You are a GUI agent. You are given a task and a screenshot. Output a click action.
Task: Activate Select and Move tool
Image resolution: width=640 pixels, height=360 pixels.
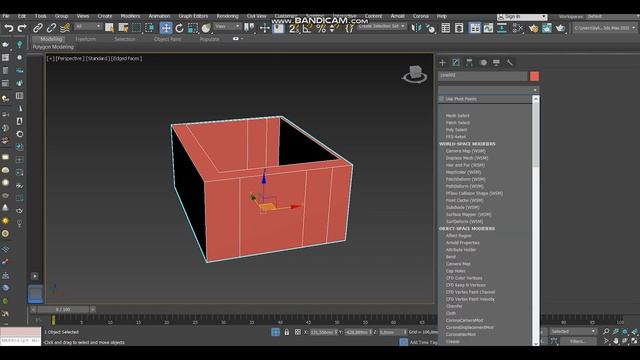point(166,28)
